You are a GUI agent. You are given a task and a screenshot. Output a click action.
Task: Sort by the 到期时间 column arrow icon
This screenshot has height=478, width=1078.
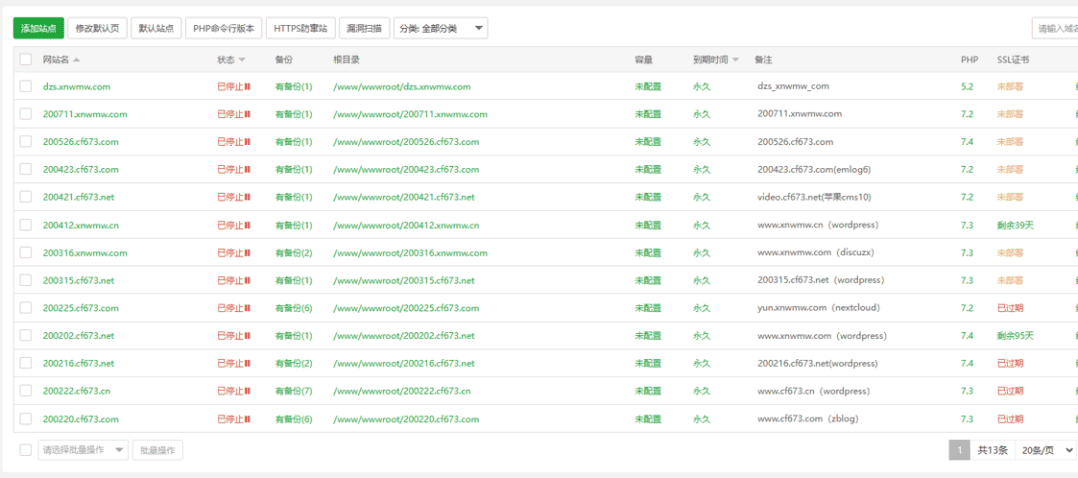[x=736, y=60]
